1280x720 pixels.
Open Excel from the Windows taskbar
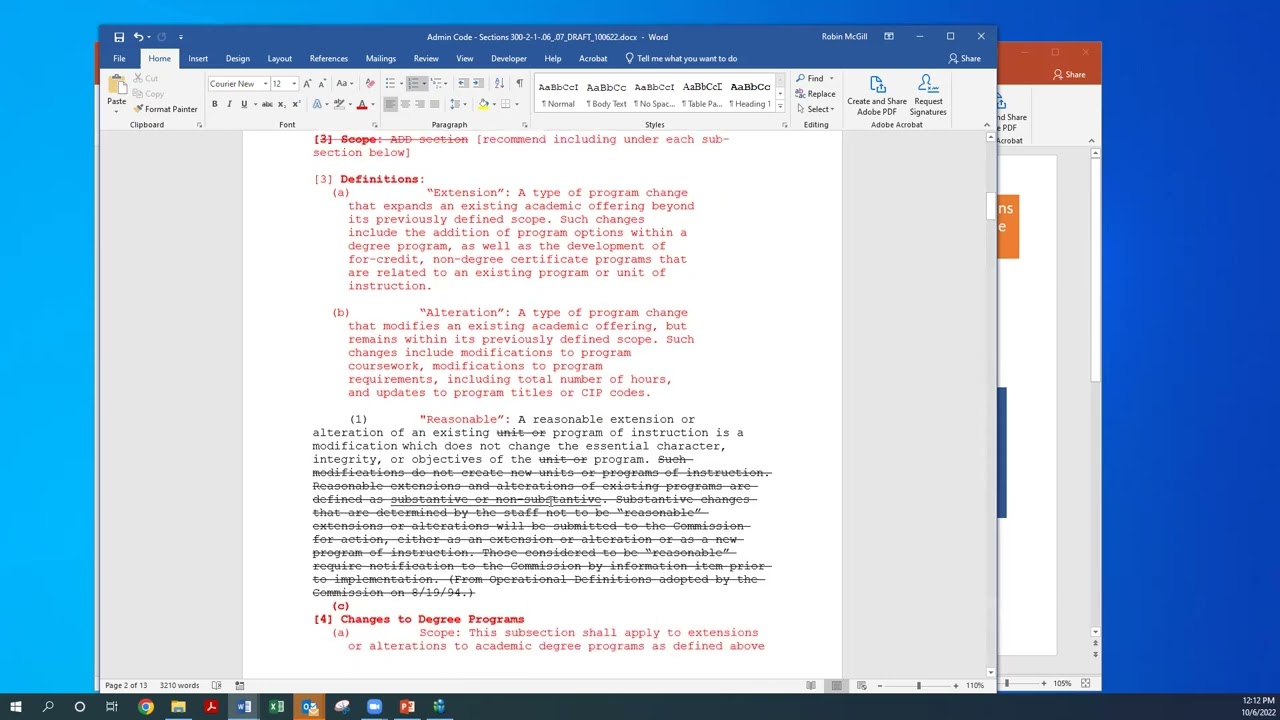[x=276, y=707]
